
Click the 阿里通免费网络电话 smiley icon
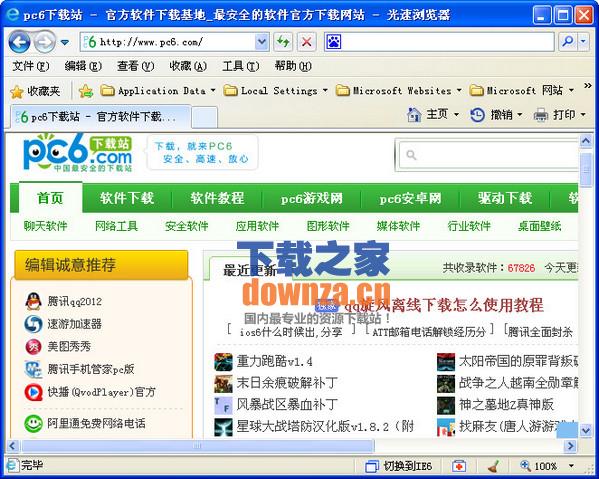point(34,423)
